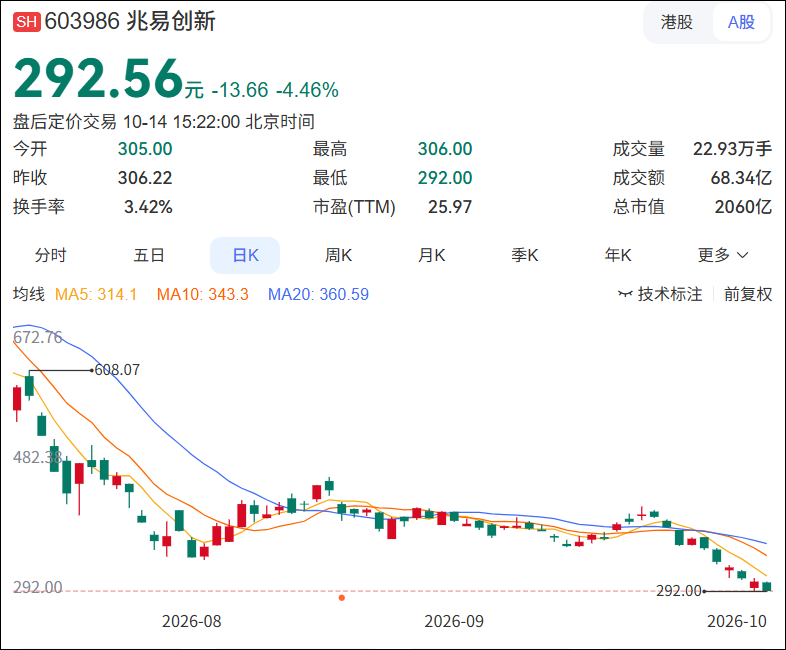Click the 成交量 value 22.93万手
Image resolution: width=786 pixels, height=650 pixels.
click(732, 149)
